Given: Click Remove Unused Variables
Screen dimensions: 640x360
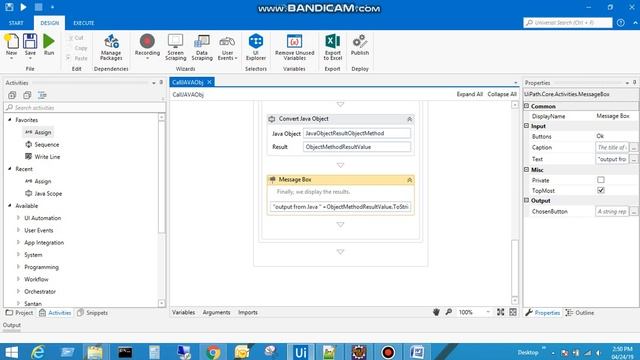Looking at the screenshot, I should 295,47.
